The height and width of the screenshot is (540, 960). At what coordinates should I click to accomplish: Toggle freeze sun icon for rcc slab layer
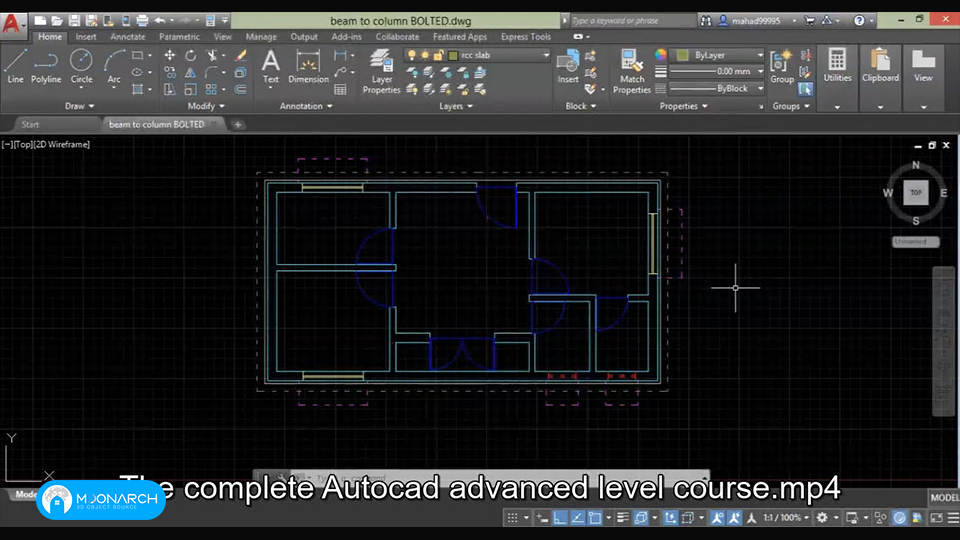pyautogui.click(x=425, y=55)
